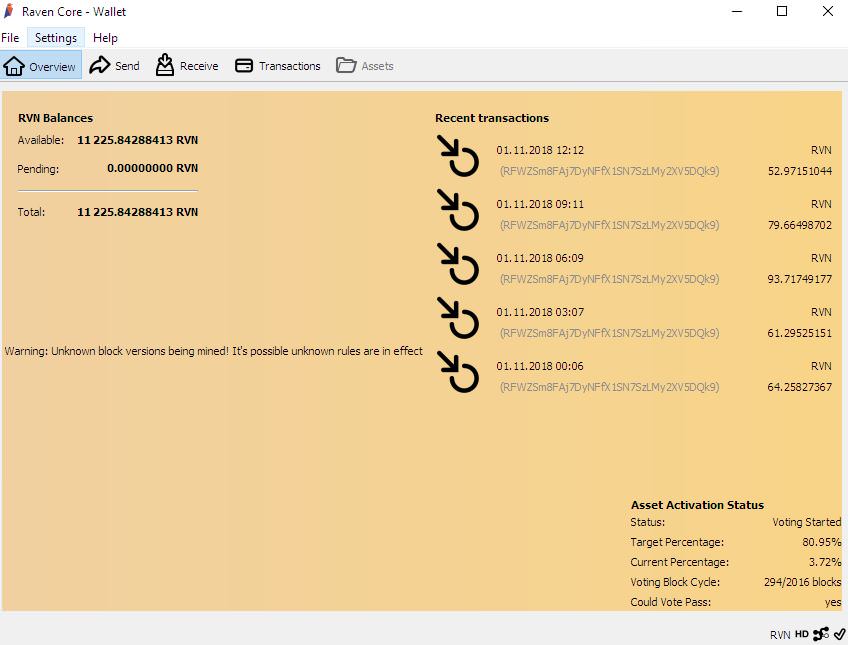848x645 pixels.
Task: Click the address under the 00:06 transaction
Action: pos(610,387)
